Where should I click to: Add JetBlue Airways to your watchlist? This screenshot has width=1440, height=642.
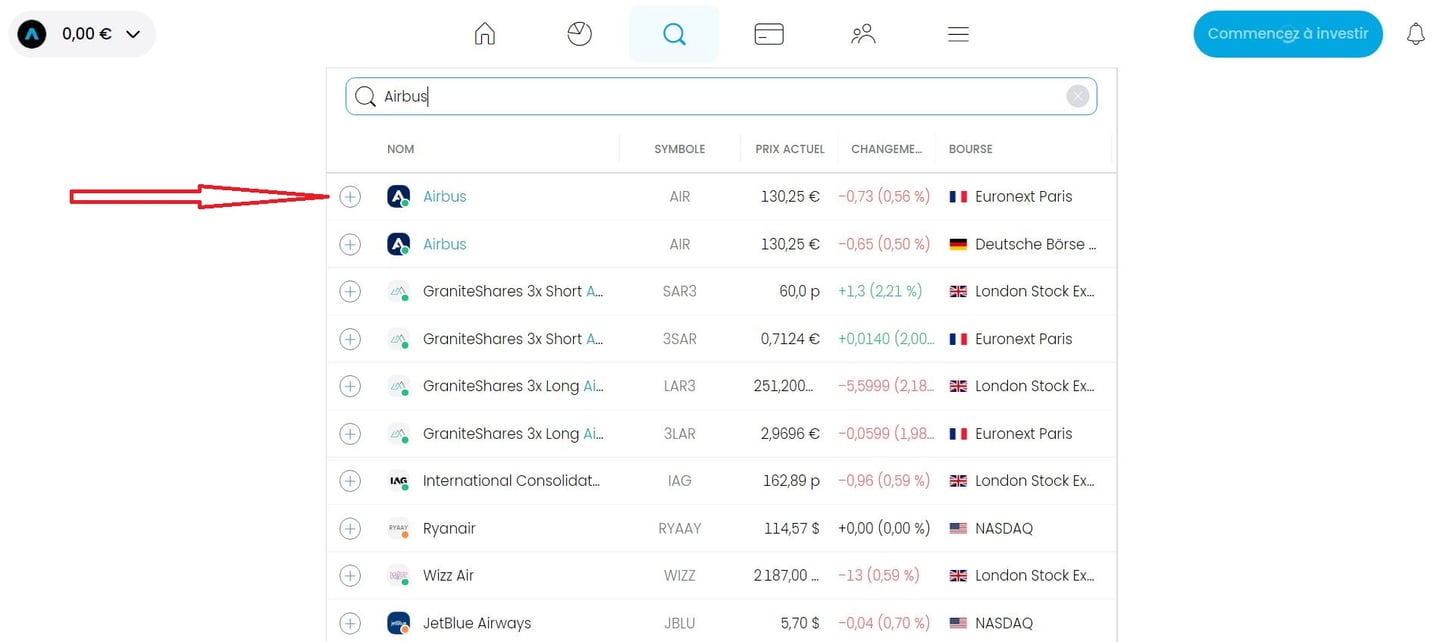(x=350, y=622)
